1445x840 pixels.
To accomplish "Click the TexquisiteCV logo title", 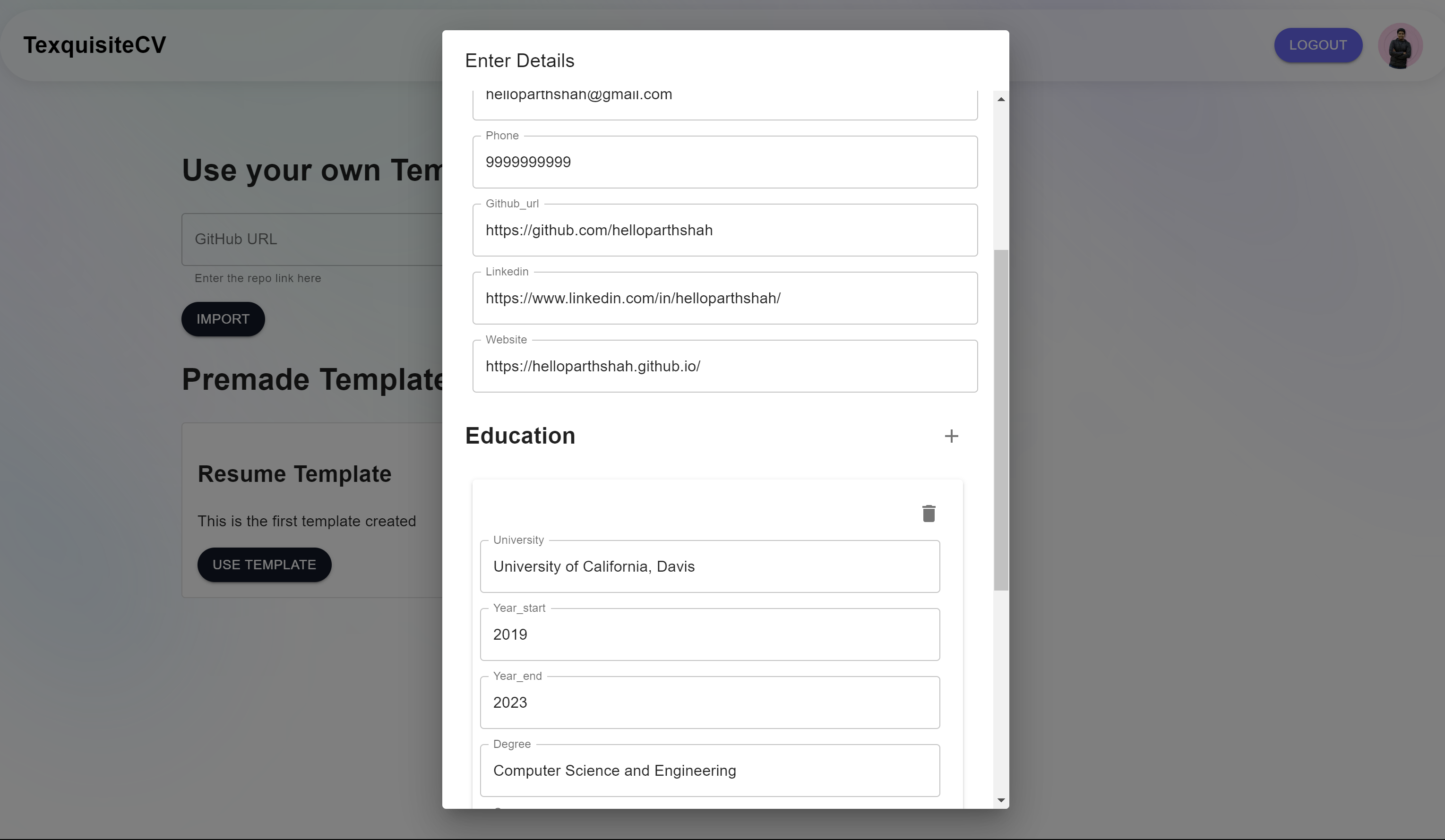I will pos(95,45).
